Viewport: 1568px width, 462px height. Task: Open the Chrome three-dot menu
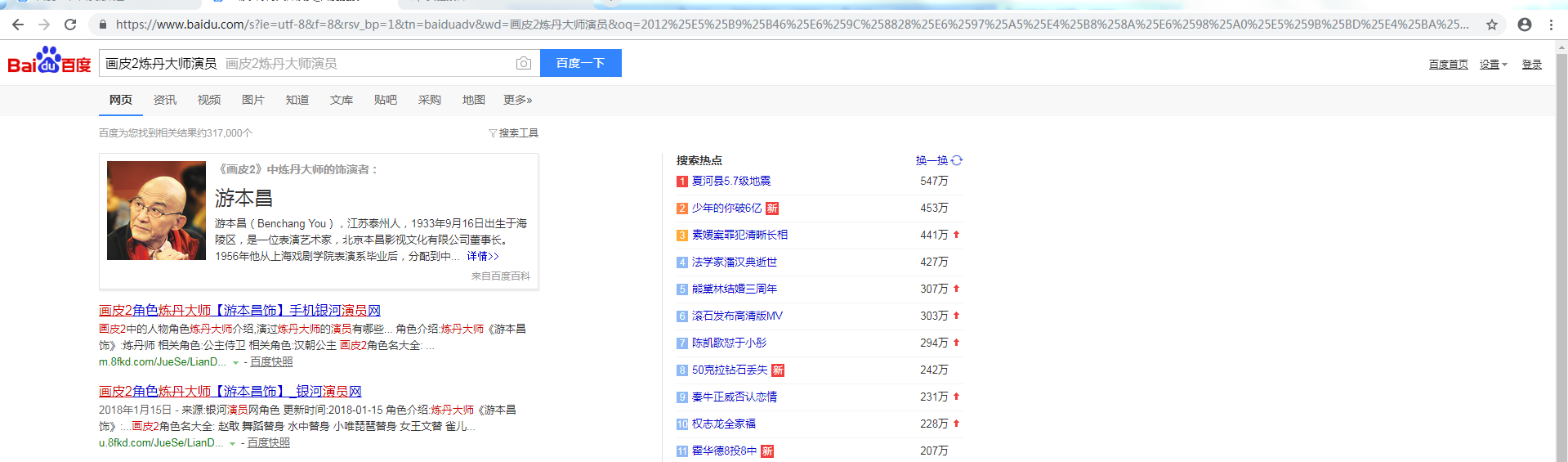(x=1551, y=25)
